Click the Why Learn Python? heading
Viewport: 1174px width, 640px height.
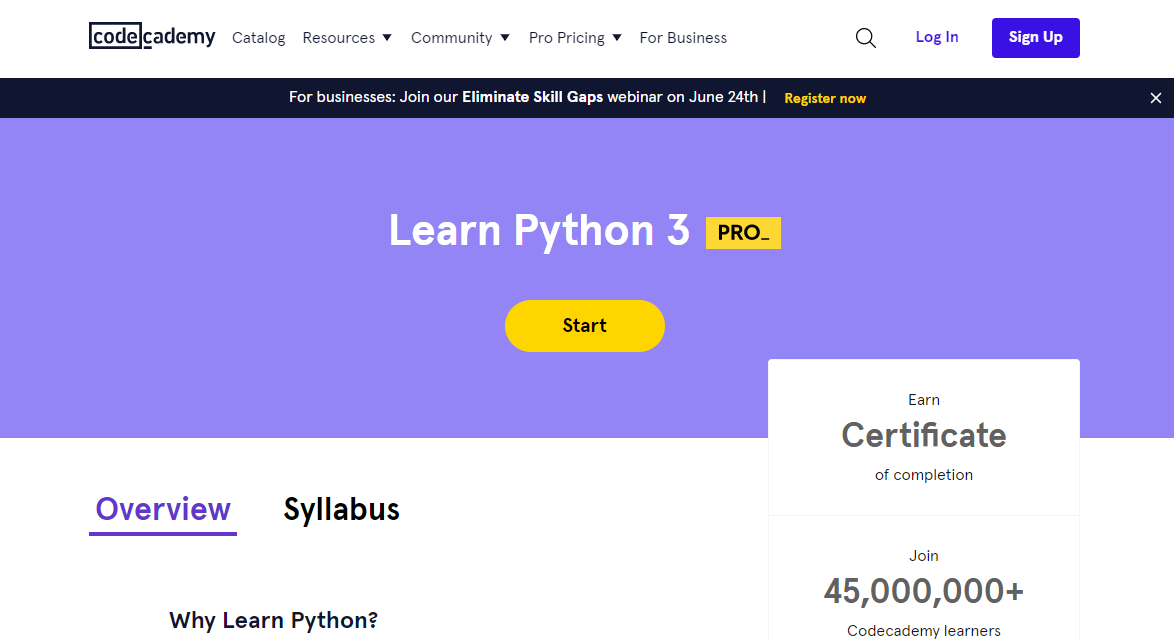pyautogui.click(x=273, y=620)
